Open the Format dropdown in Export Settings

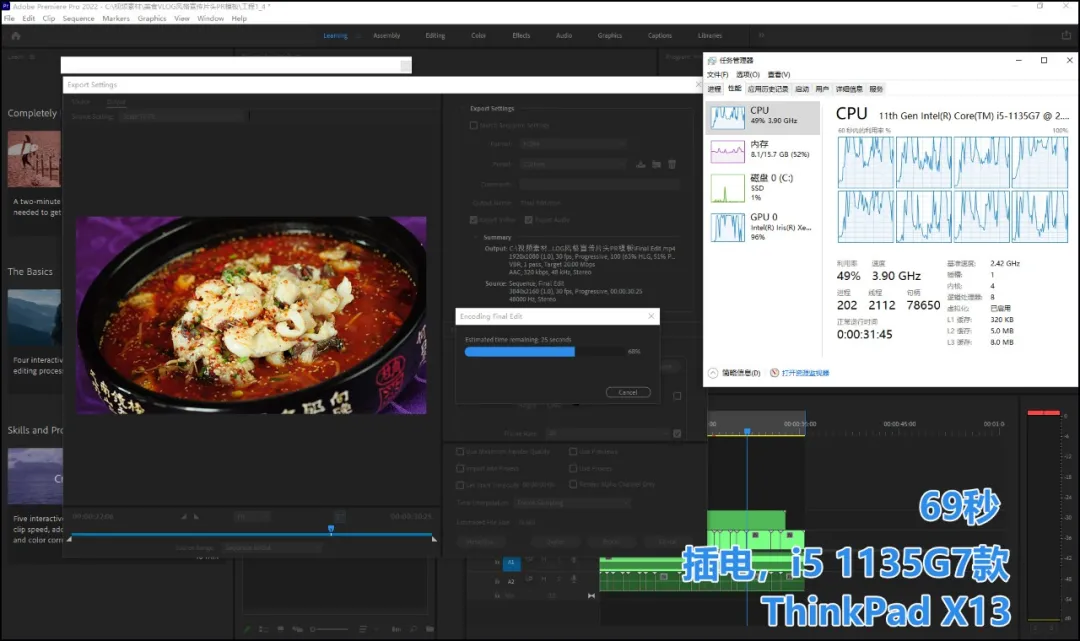pyautogui.click(x=573, y=144)
